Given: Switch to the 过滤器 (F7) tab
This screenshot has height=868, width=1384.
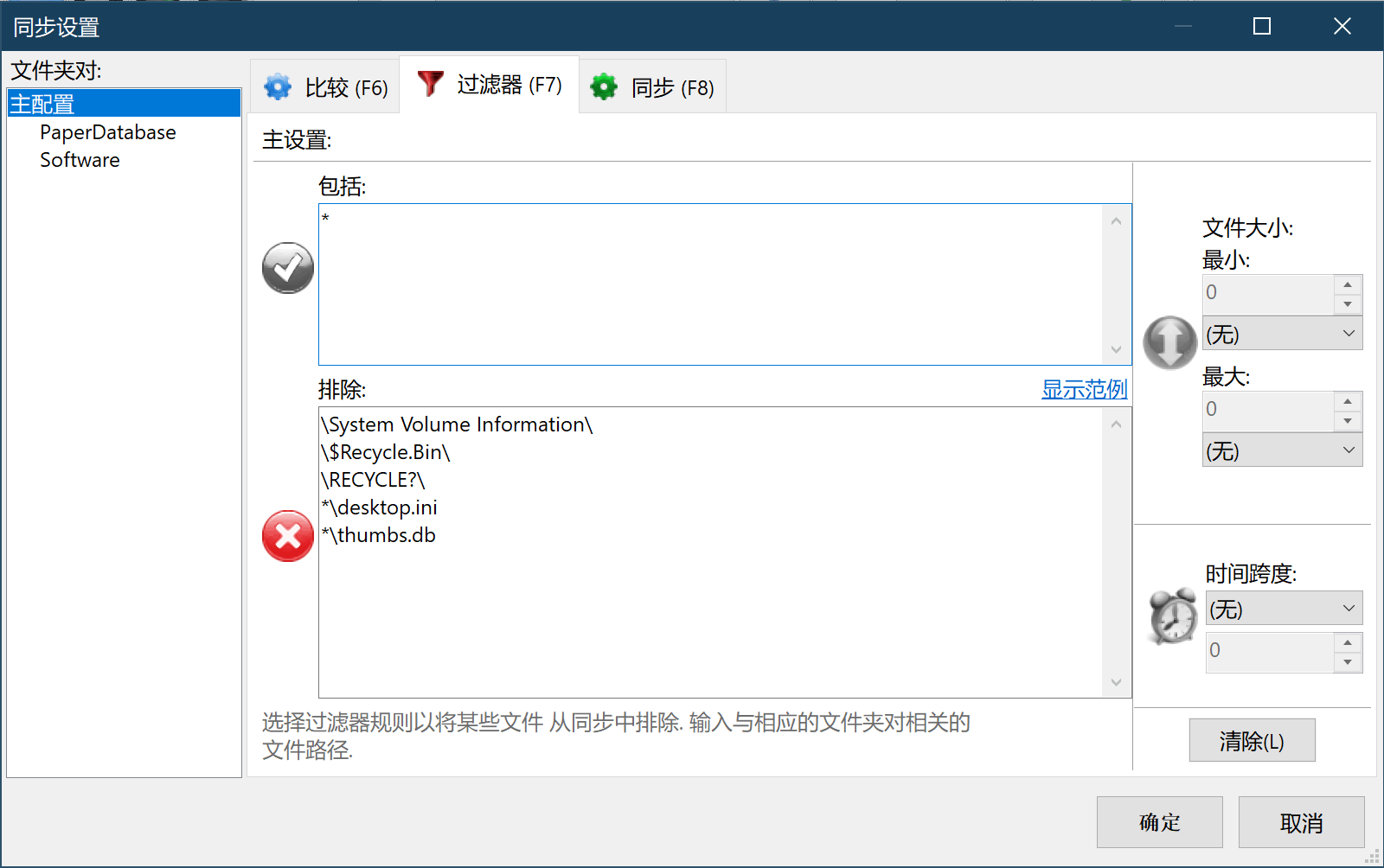Looking at the screenshot, I should (490, 85).
